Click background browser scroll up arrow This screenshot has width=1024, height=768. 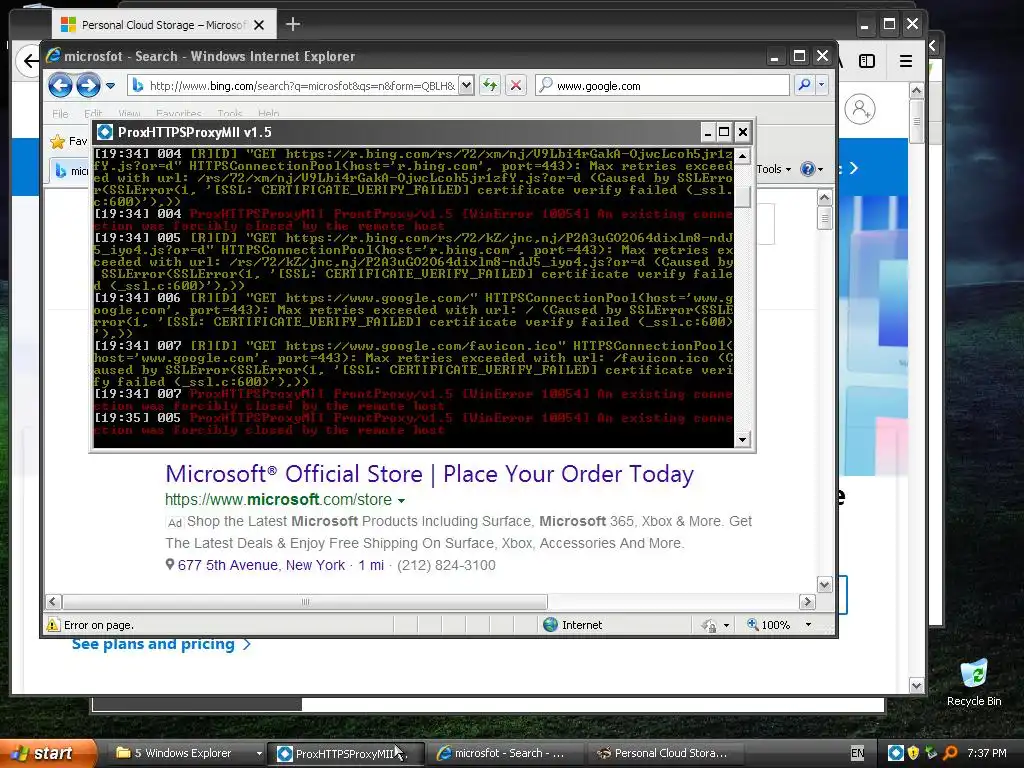tap(916, 90)
